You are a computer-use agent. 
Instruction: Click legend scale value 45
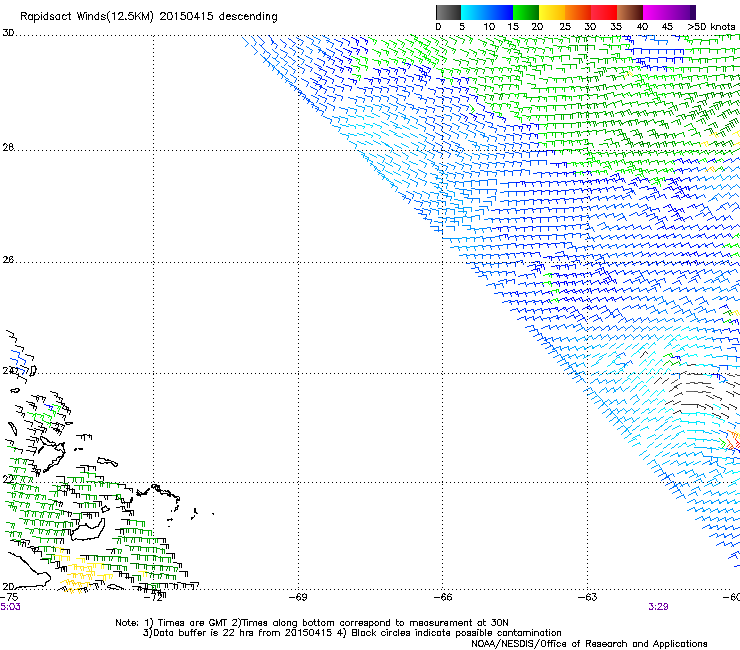(x=667, y=27)
